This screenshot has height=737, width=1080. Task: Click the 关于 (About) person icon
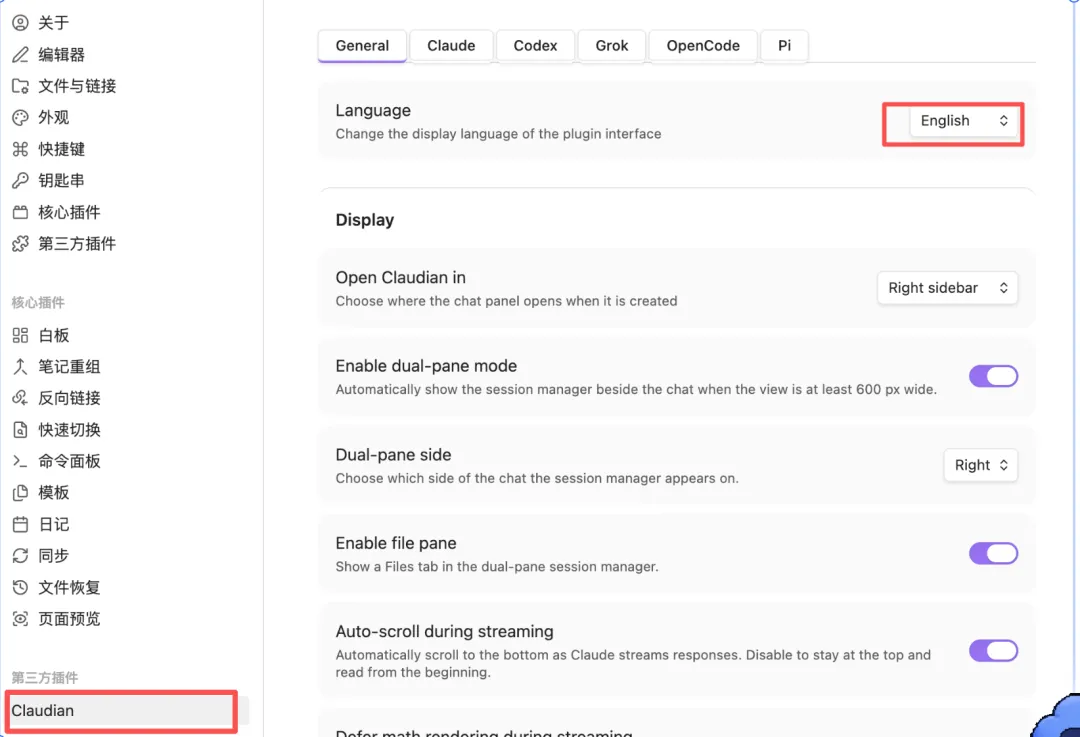21,23
